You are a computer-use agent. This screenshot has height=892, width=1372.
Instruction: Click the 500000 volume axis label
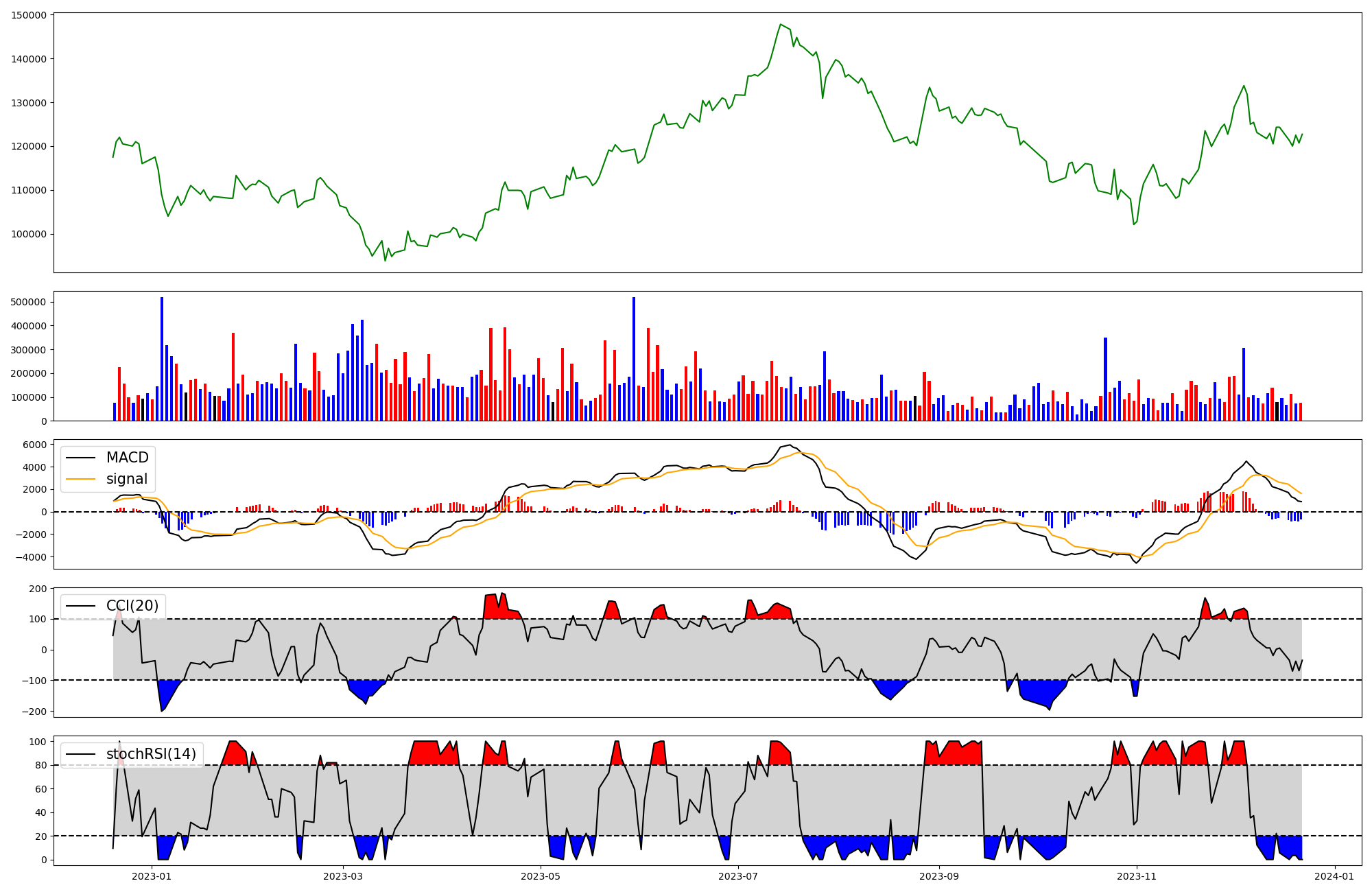(29, 302)
